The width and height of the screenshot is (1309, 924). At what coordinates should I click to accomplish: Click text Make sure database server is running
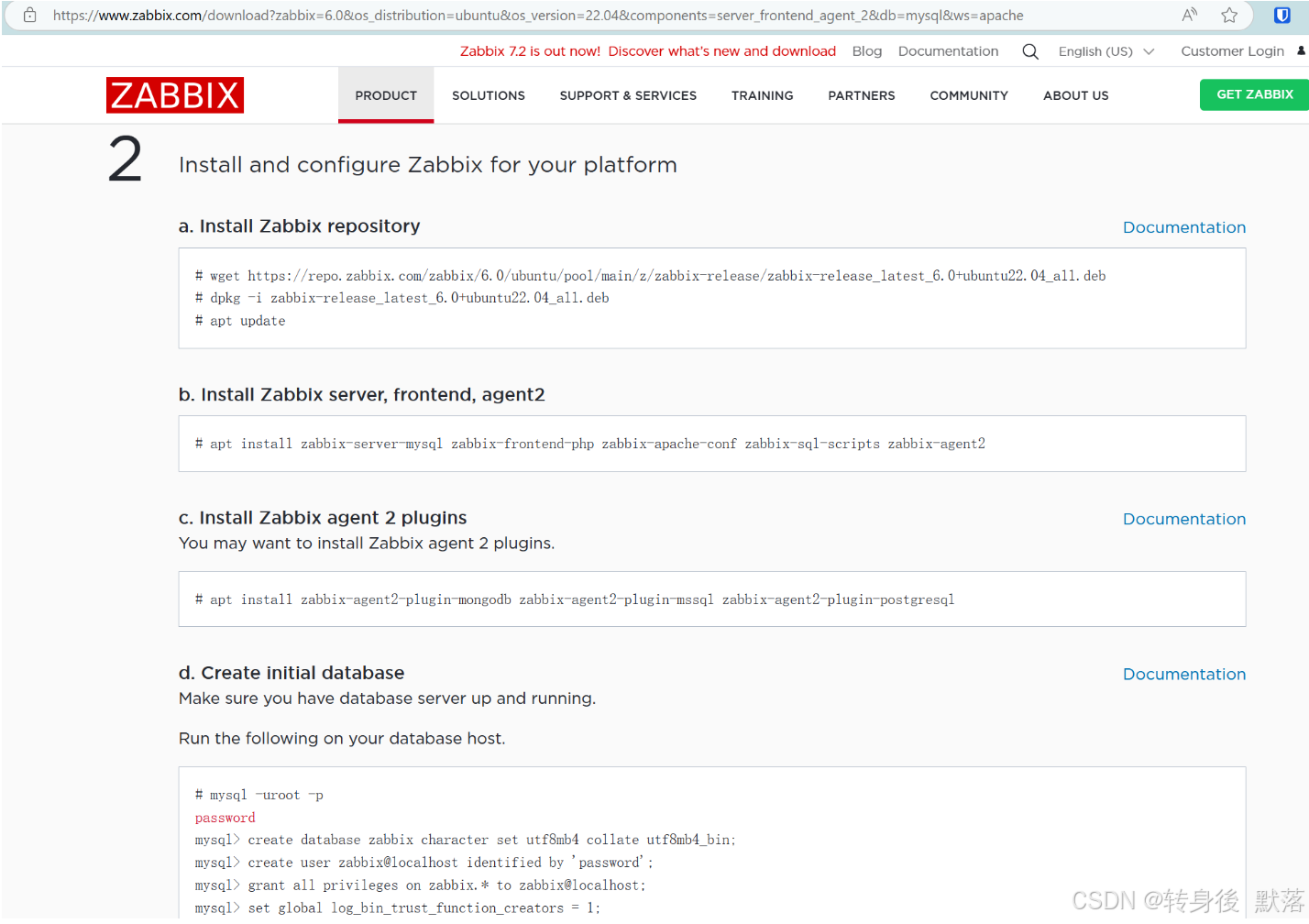click(x=387, y=698)
